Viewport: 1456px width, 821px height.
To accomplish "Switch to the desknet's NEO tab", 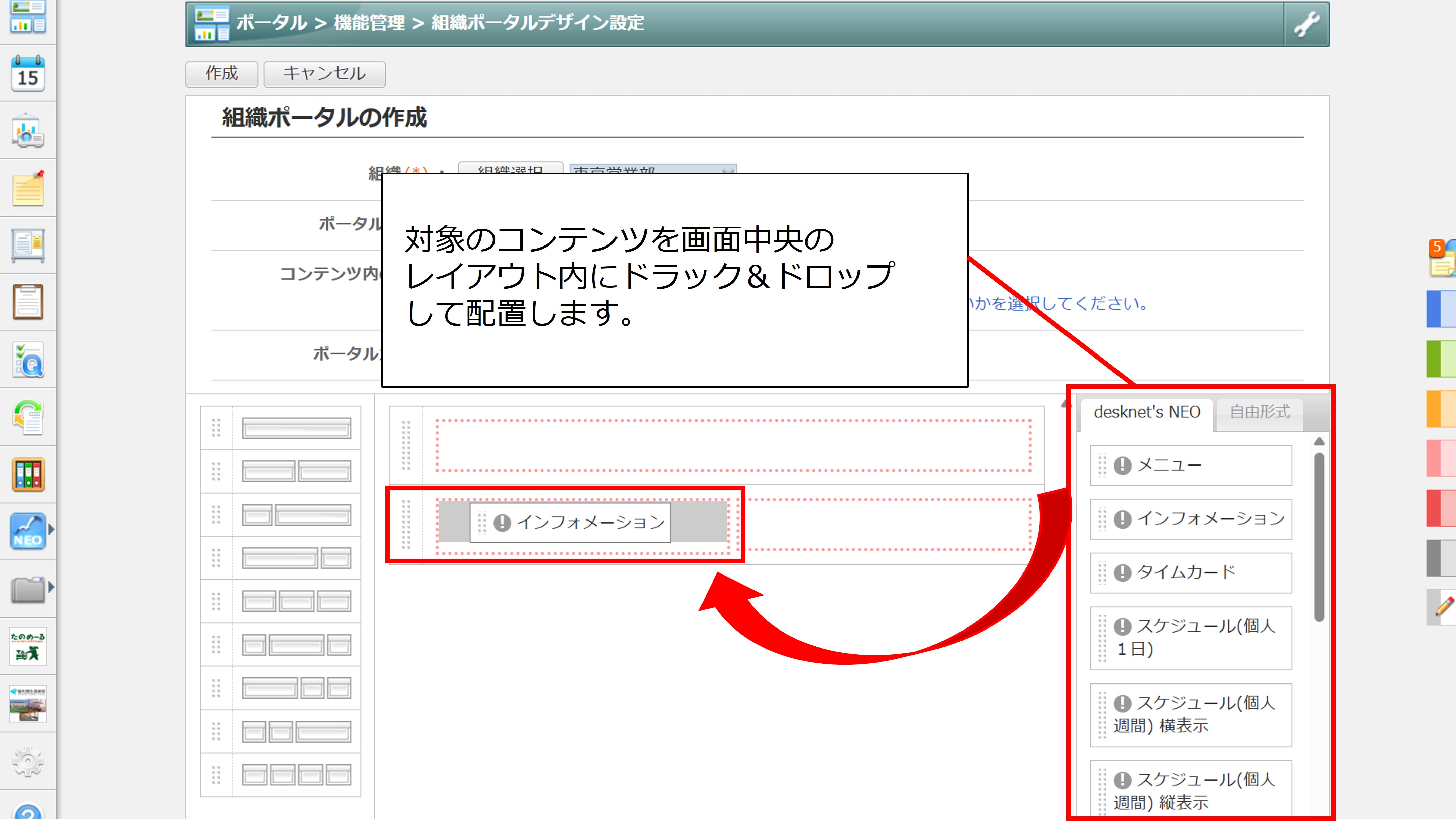I will tap(1146, 412).
